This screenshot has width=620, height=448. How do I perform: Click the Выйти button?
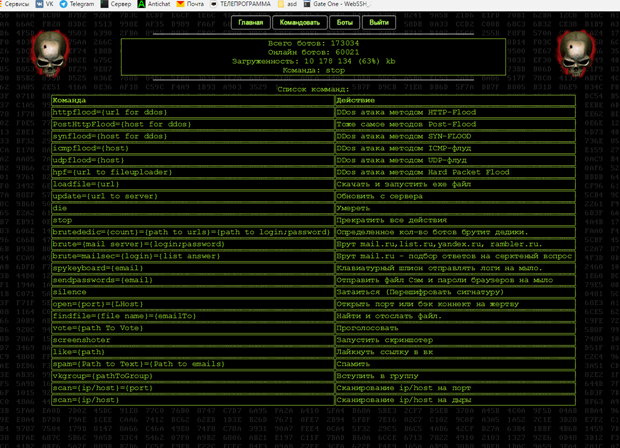click(379, 23)
